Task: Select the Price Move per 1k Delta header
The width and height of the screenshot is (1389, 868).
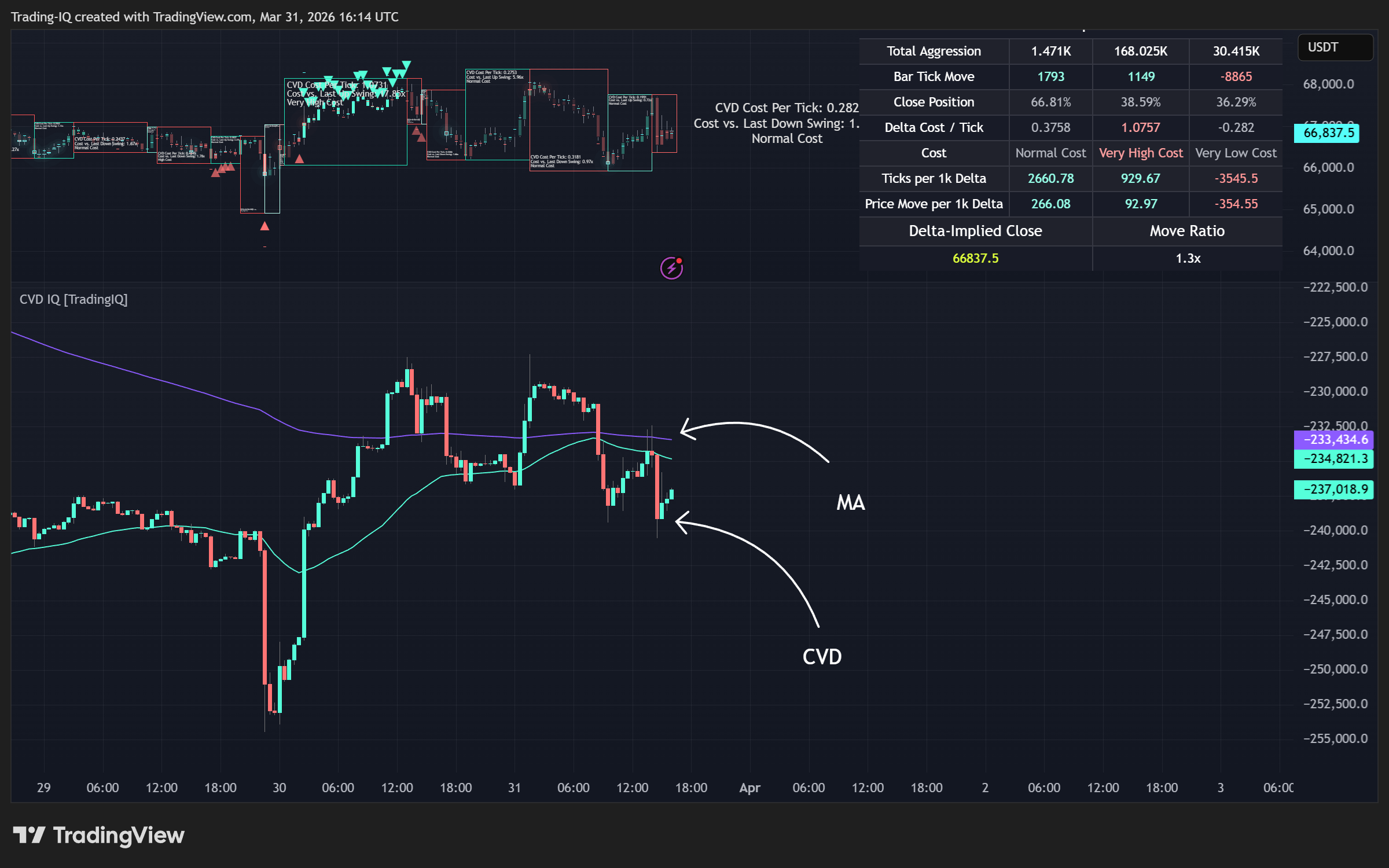Action: point(934,204)
